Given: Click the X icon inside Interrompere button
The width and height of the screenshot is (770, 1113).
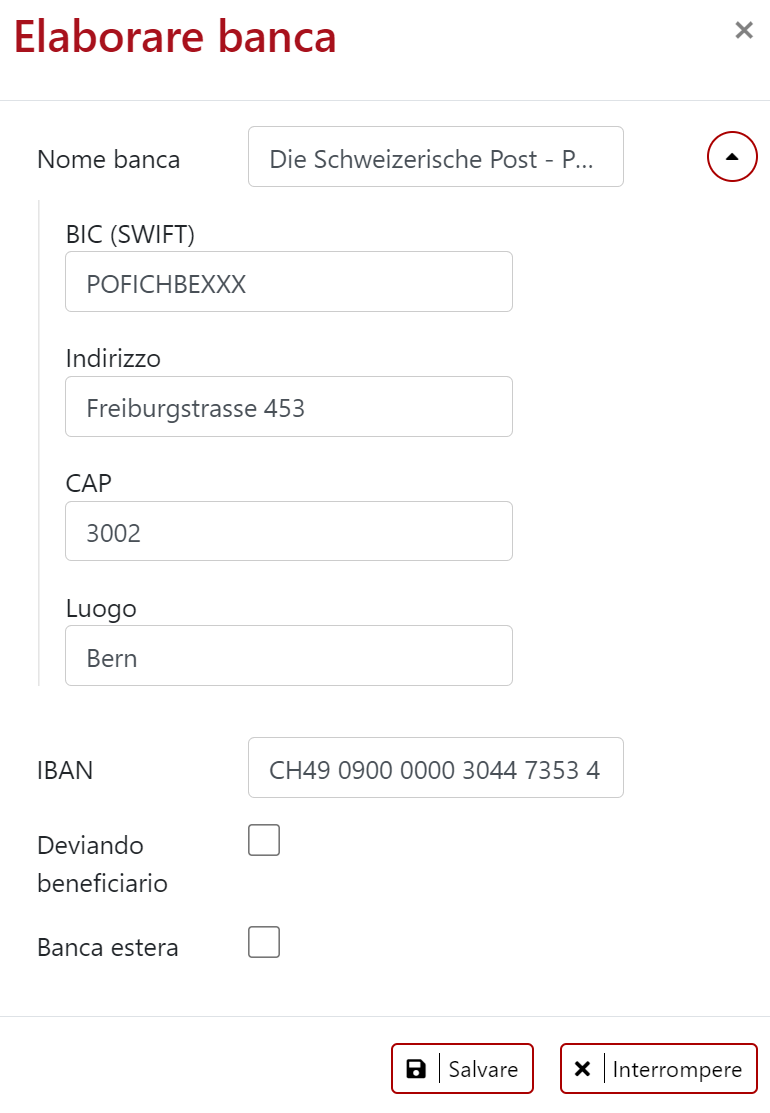Looking at the screenshot, I should [583, 1068].
